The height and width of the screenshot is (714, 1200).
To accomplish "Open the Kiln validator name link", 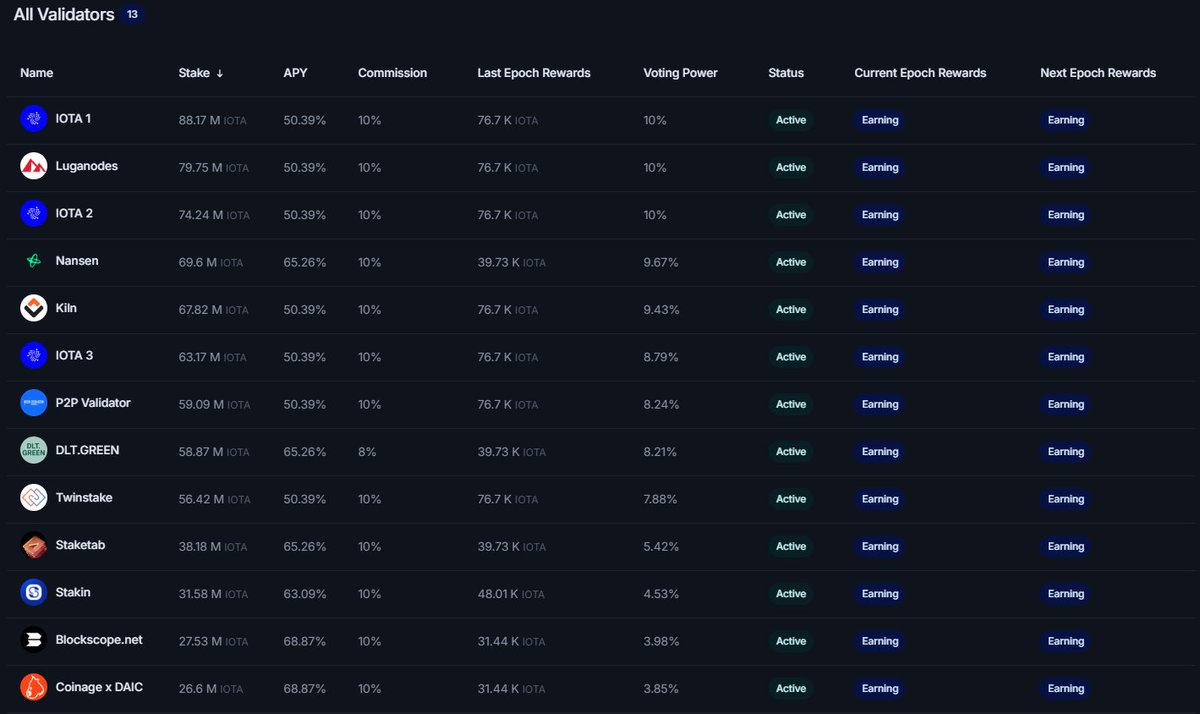I will 67,308.
